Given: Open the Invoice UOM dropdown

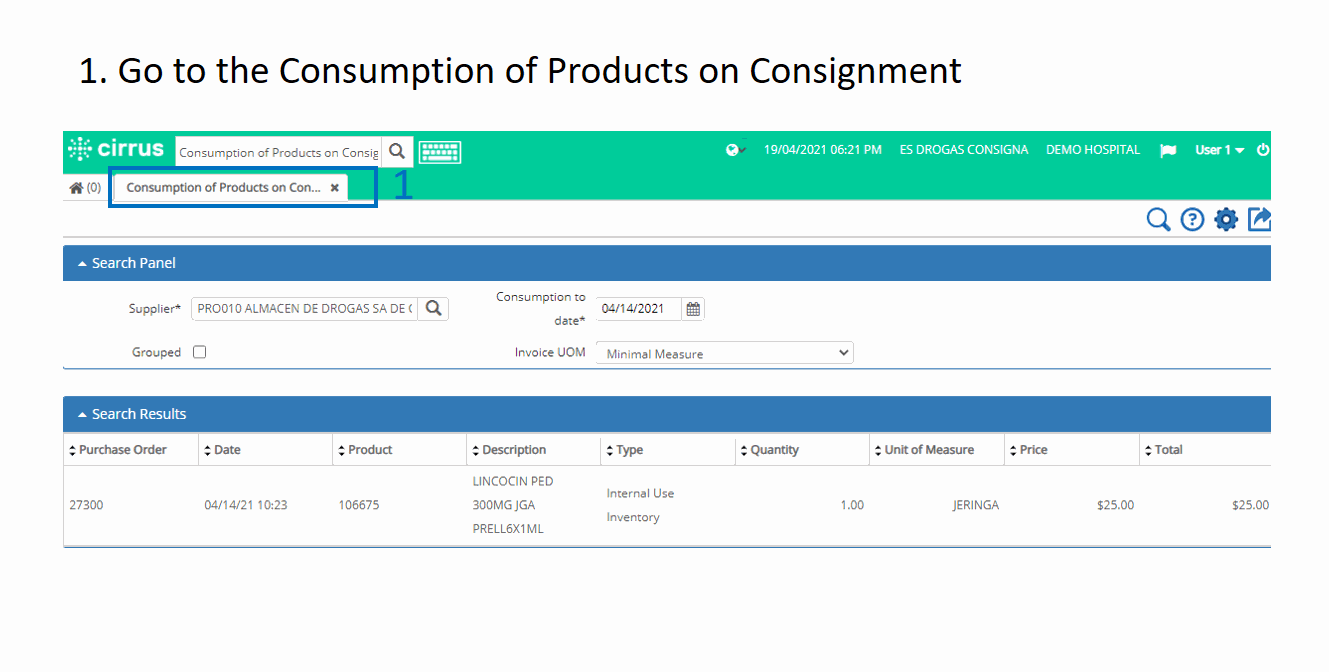Looking at the screenshot, I should point(725,353).
